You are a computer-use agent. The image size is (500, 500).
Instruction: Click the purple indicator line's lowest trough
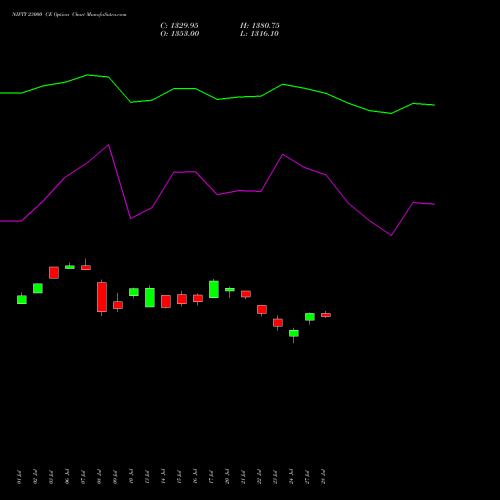point(391,235)
